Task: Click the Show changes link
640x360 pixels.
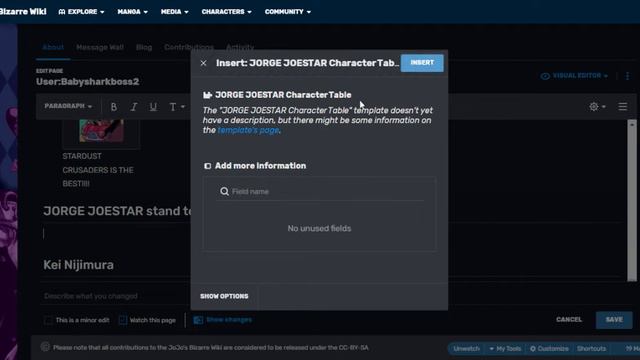Action: pos(229,320)
